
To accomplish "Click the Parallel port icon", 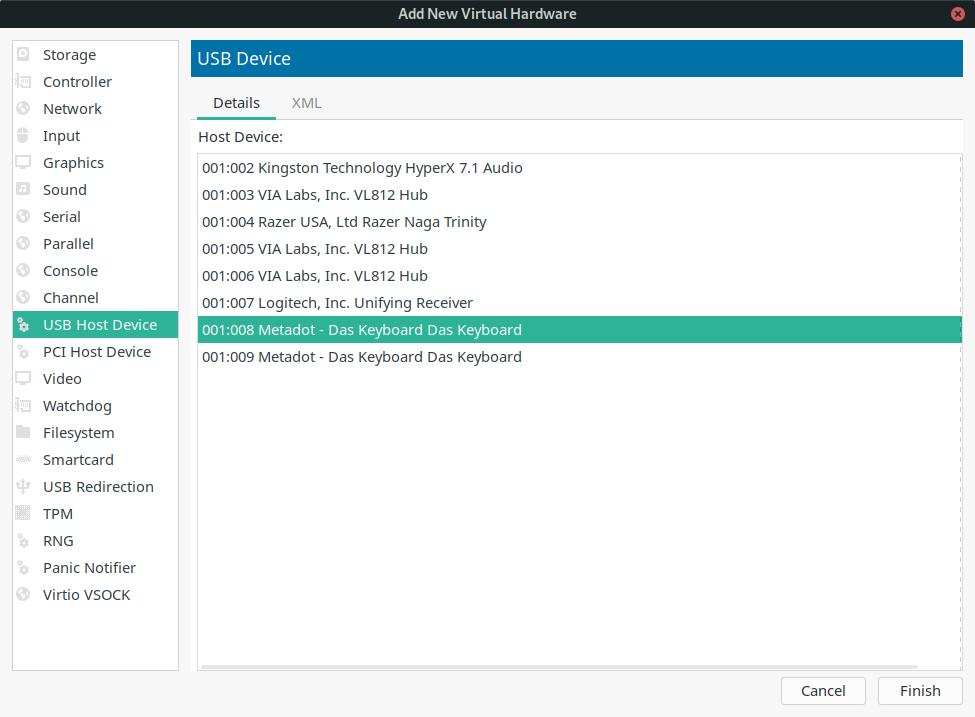I will click(23, 244).
